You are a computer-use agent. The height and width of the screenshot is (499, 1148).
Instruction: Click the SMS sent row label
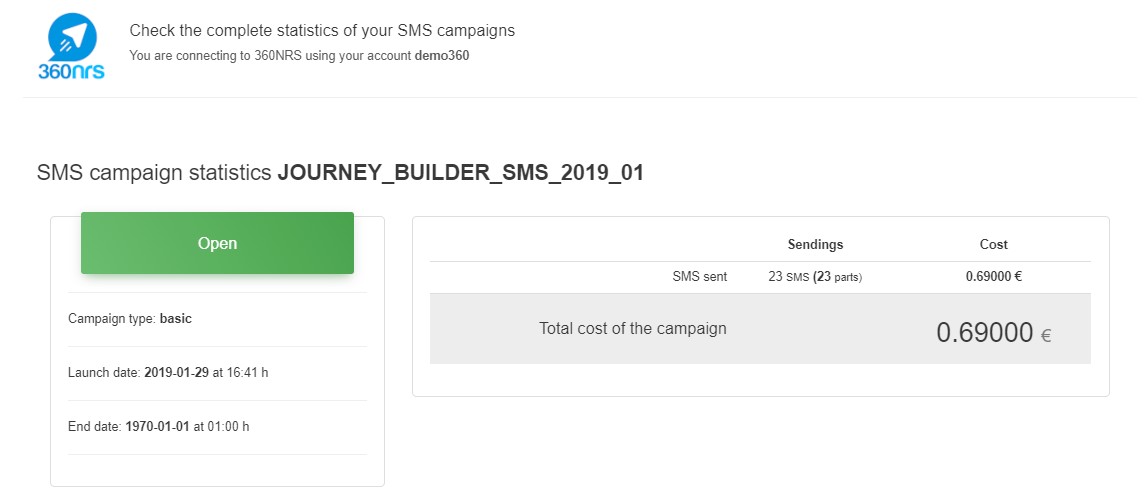tap(700, 277)
